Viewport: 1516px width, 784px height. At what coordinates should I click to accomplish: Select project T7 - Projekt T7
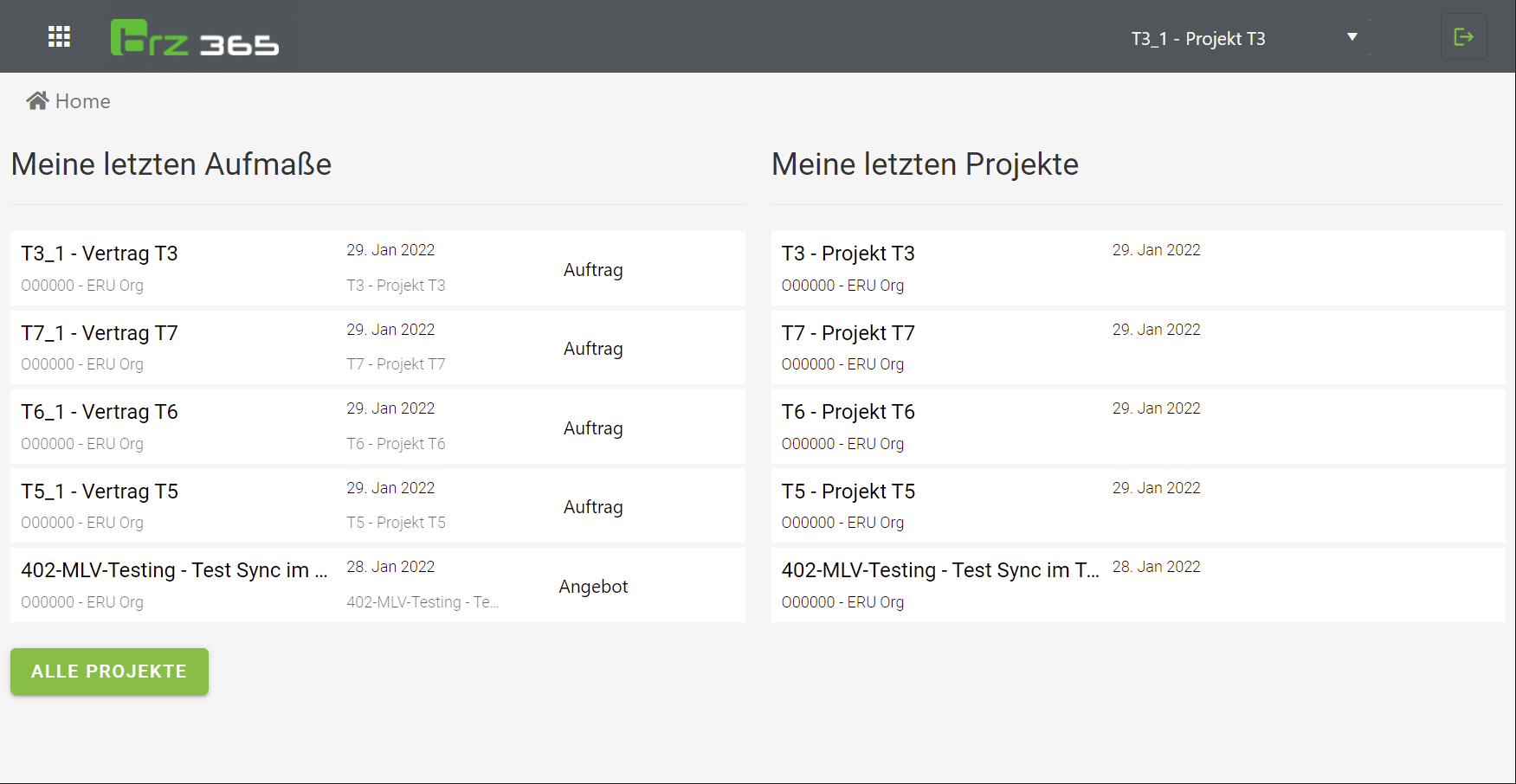(x=848, y=333)
